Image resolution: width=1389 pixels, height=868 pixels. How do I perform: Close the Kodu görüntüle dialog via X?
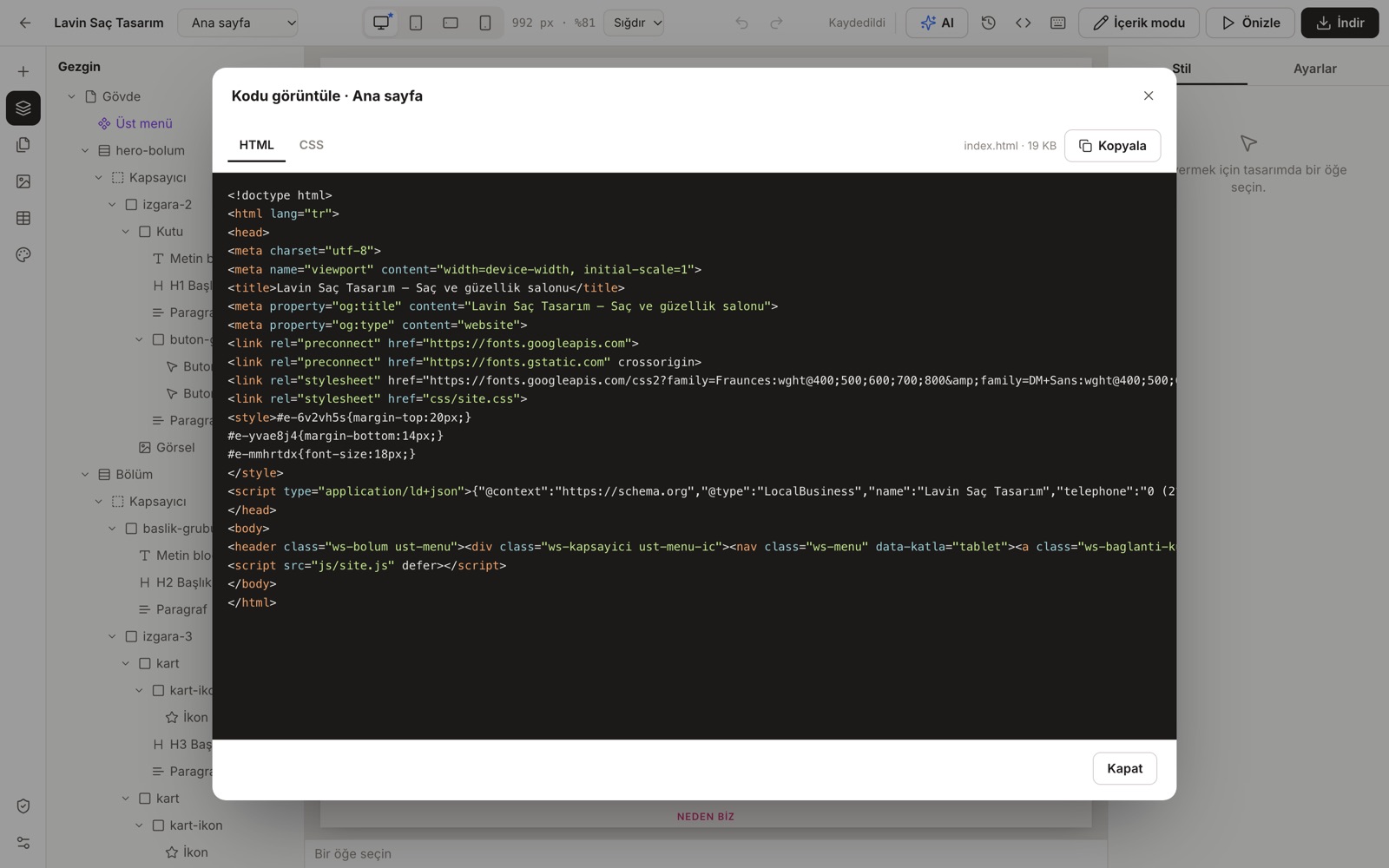pyautogui.click(x=1149, y=95)
